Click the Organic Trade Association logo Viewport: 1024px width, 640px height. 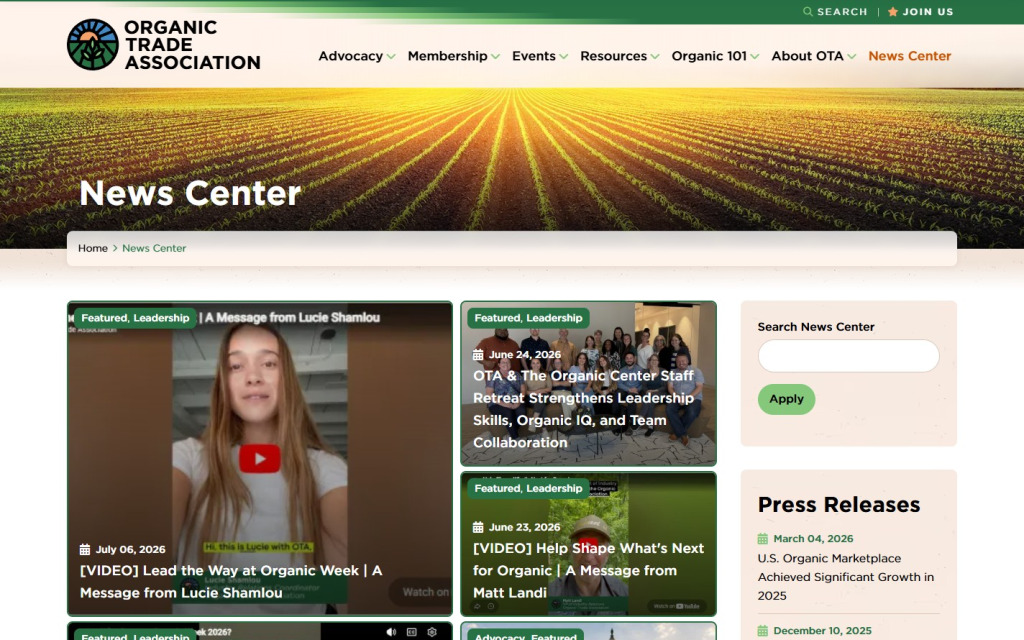click(163, 44)
